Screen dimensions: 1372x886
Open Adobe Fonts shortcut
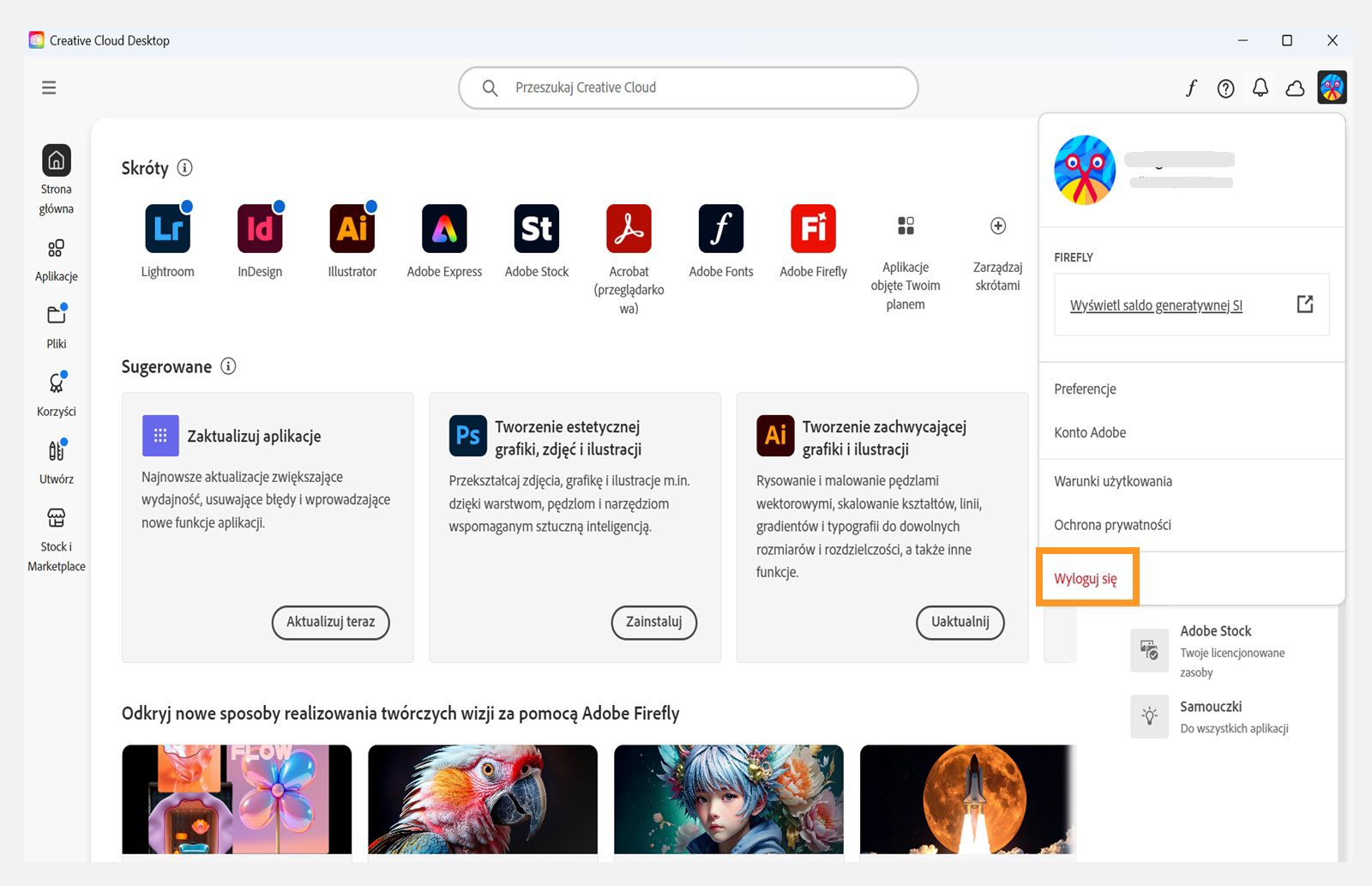click(721, 228)
